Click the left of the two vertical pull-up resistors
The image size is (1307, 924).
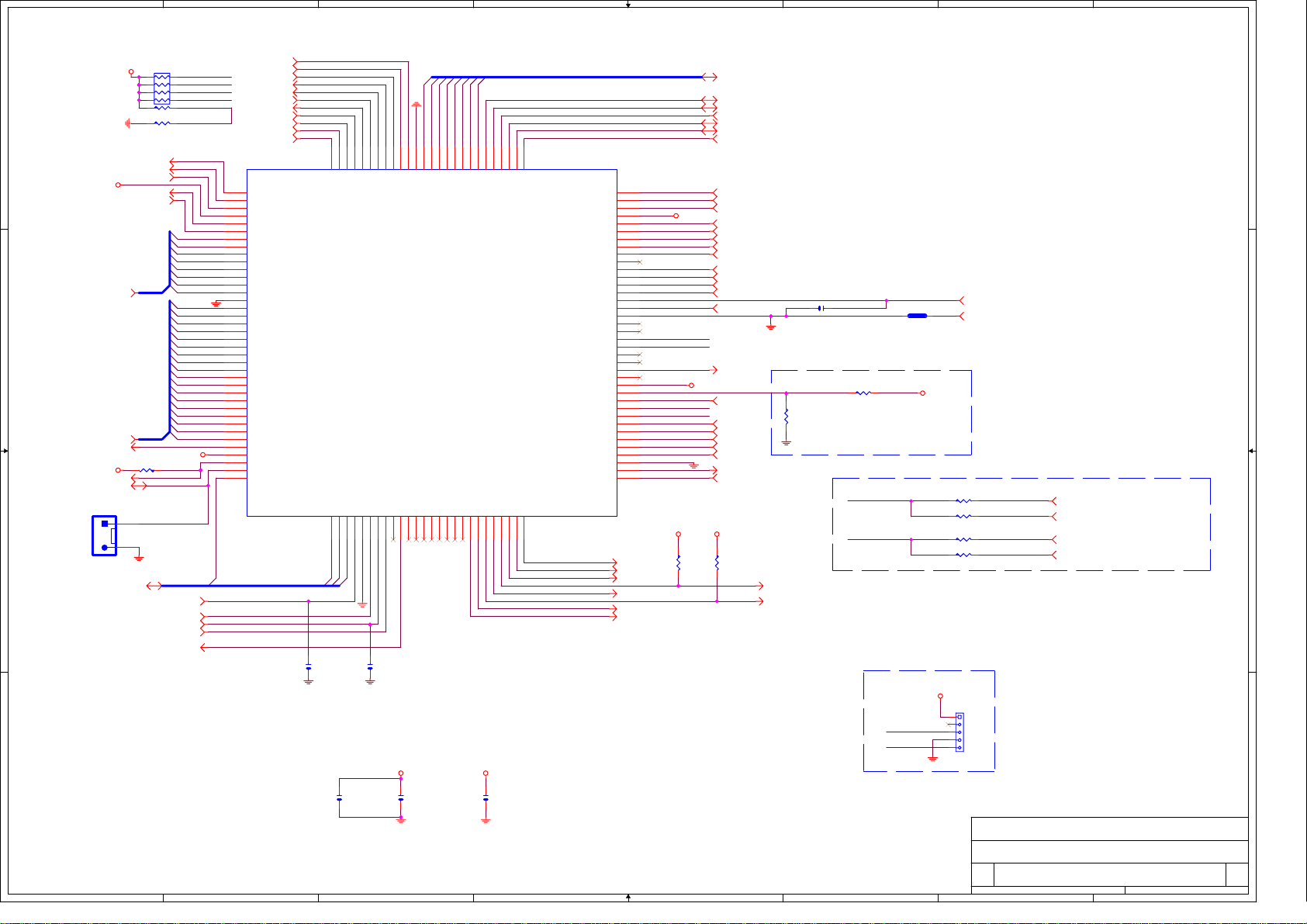coord(679,562)
